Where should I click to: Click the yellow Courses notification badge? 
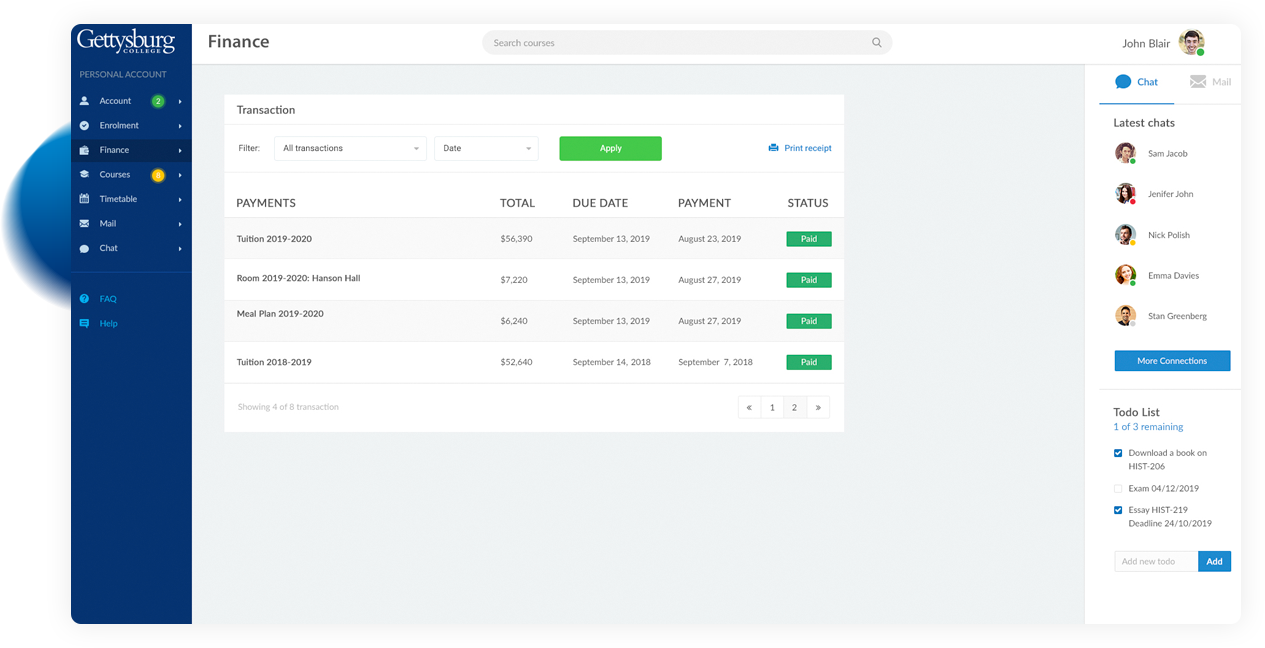tap(158, 175)
